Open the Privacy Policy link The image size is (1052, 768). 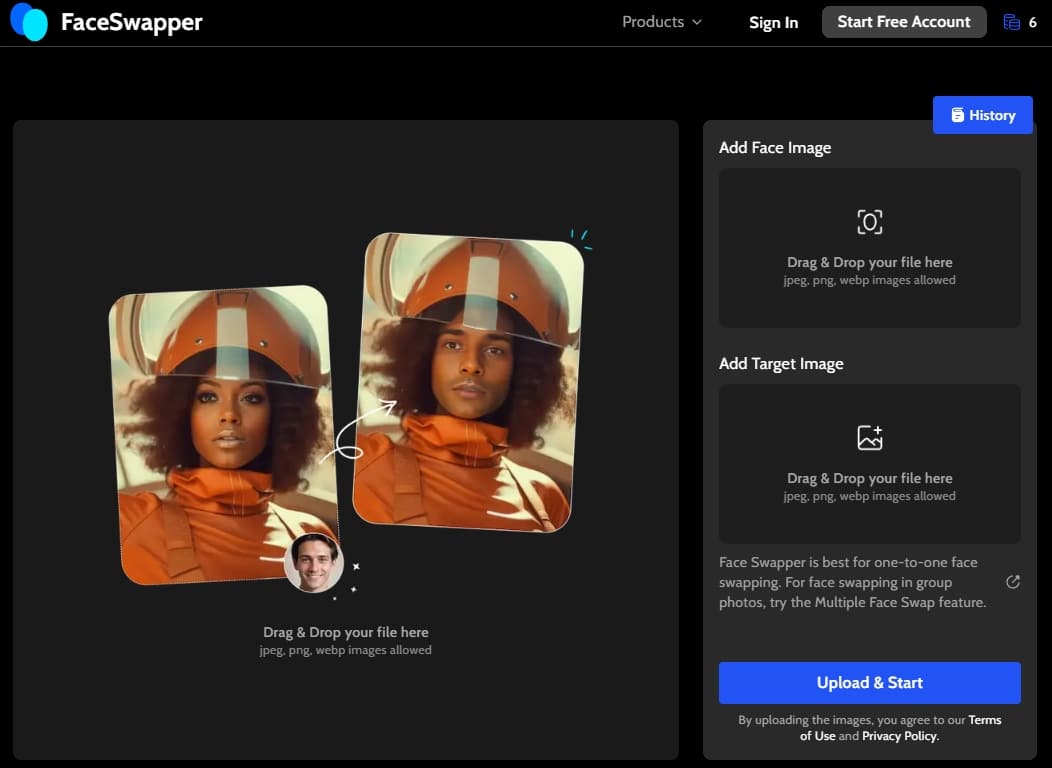point(900,736)
